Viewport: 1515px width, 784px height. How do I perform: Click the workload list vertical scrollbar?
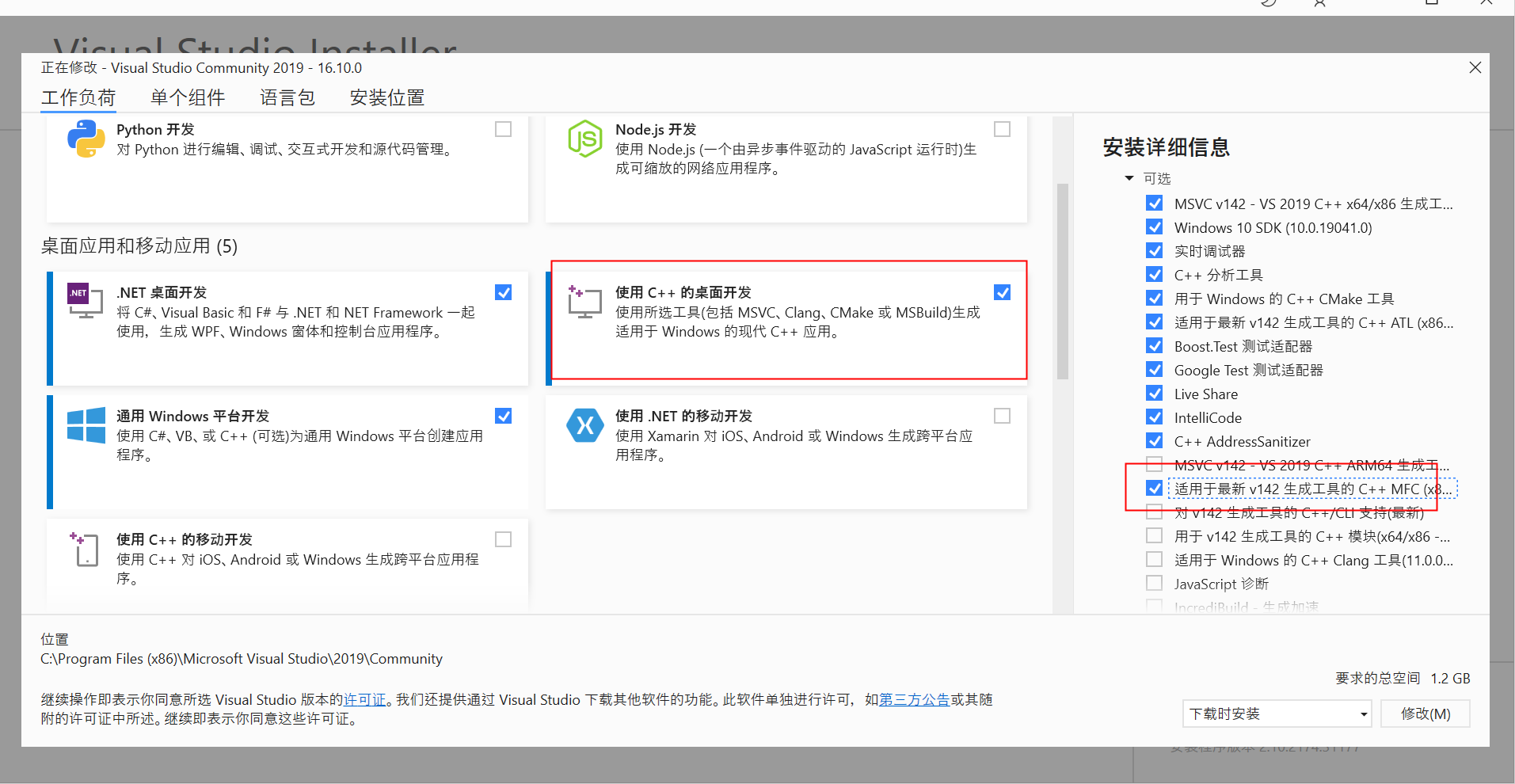1063,281
